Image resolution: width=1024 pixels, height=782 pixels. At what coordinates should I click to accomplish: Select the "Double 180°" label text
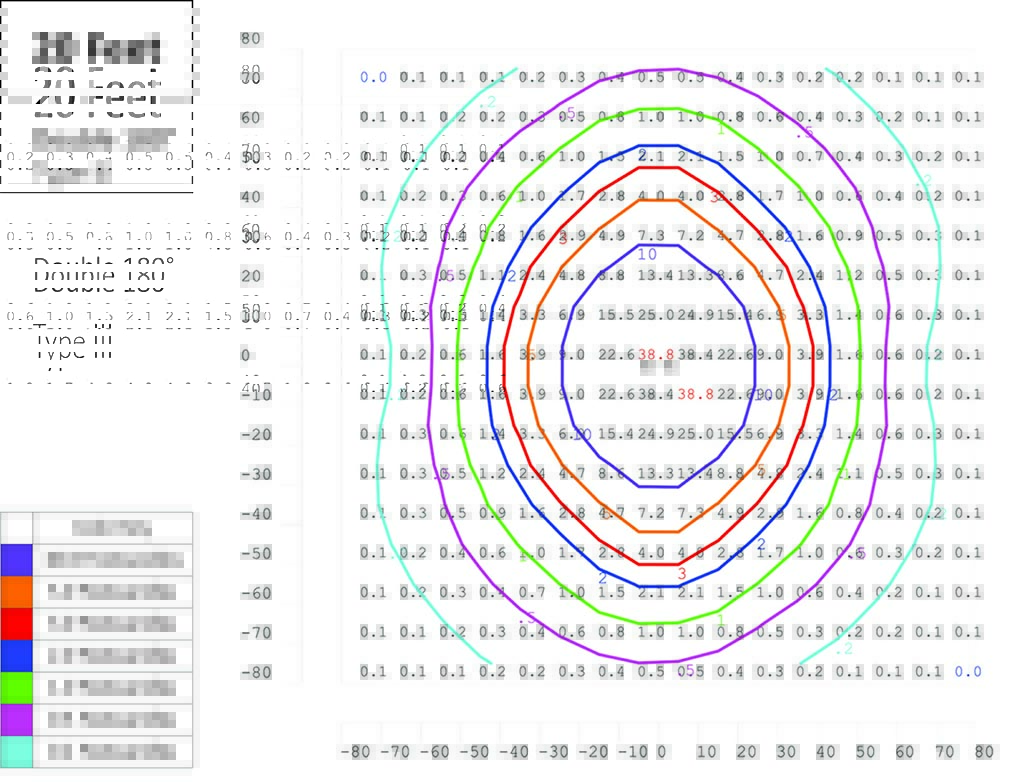click(x=104, y=274)
